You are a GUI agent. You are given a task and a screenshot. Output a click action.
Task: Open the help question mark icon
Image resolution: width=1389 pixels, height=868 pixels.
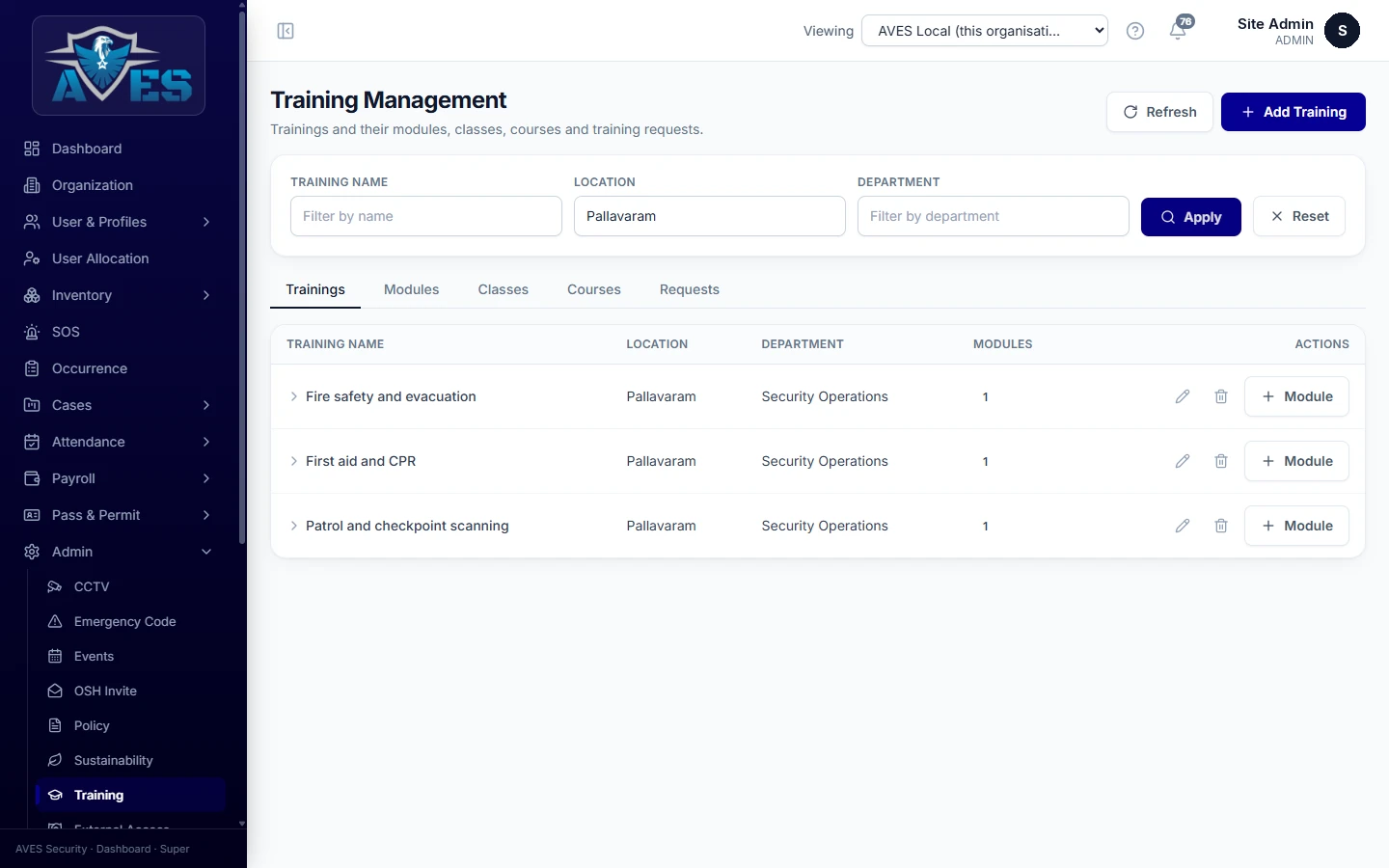[1135, 31]
